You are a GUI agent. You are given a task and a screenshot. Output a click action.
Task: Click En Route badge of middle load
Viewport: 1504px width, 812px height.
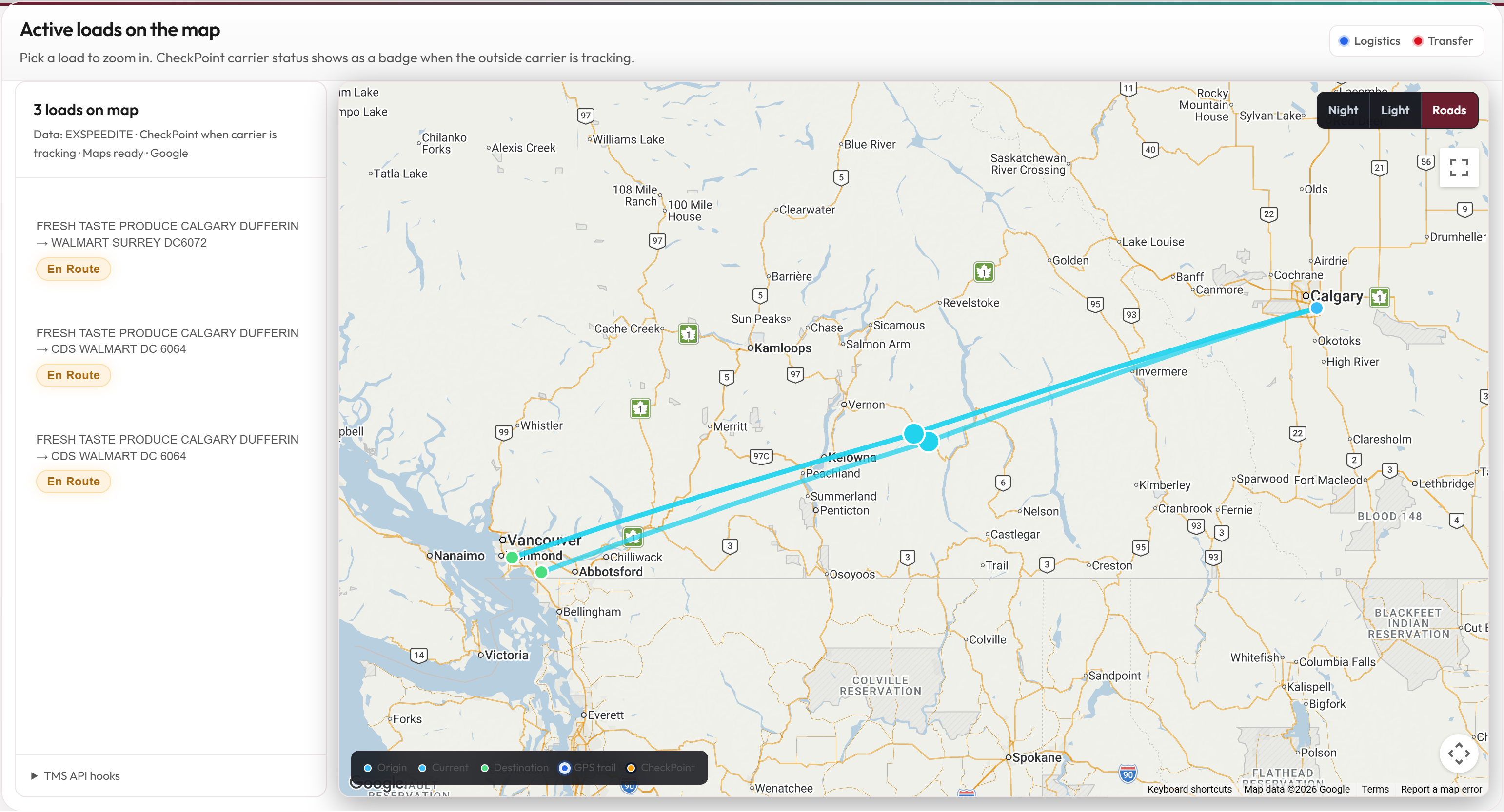74,375
